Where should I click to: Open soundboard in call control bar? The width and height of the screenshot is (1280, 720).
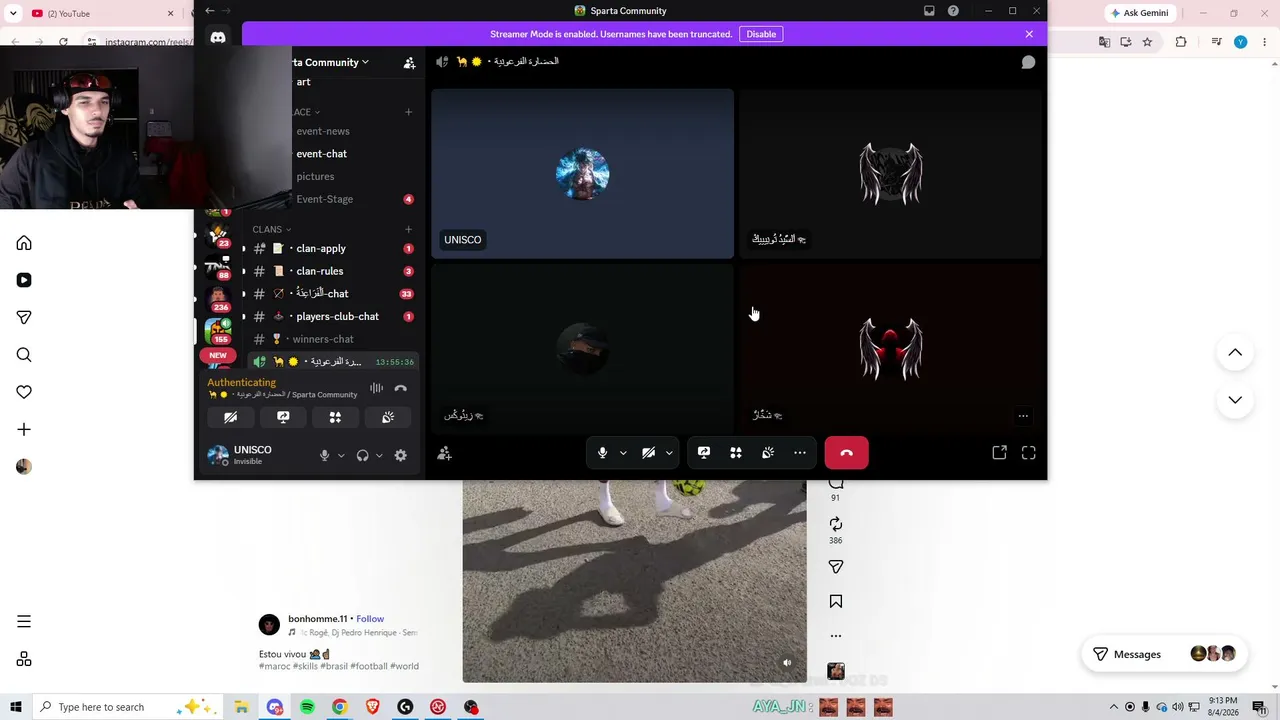click(x=768, y=453)
